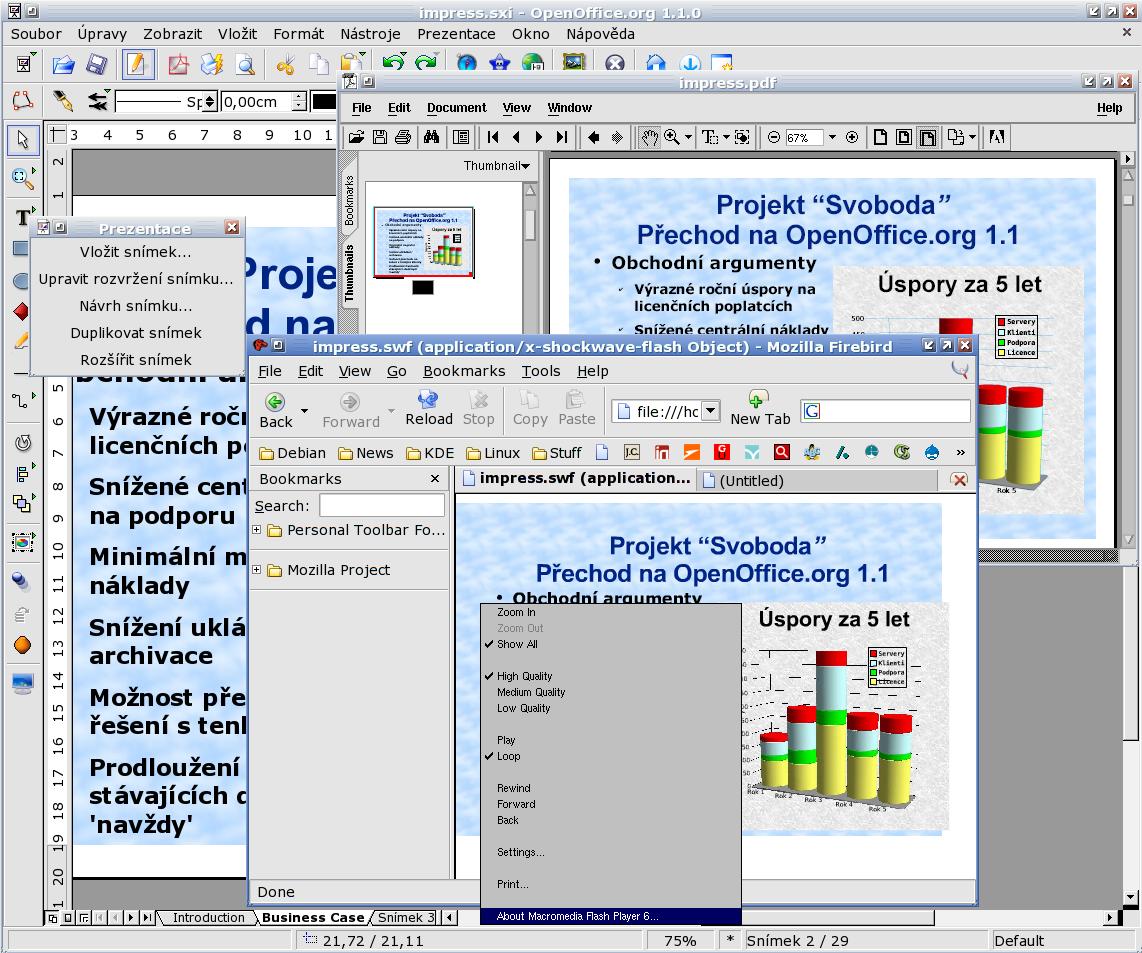Toggle Show All in Flash menu
This screenshot has height=953, width=1142.
[517, 644]
